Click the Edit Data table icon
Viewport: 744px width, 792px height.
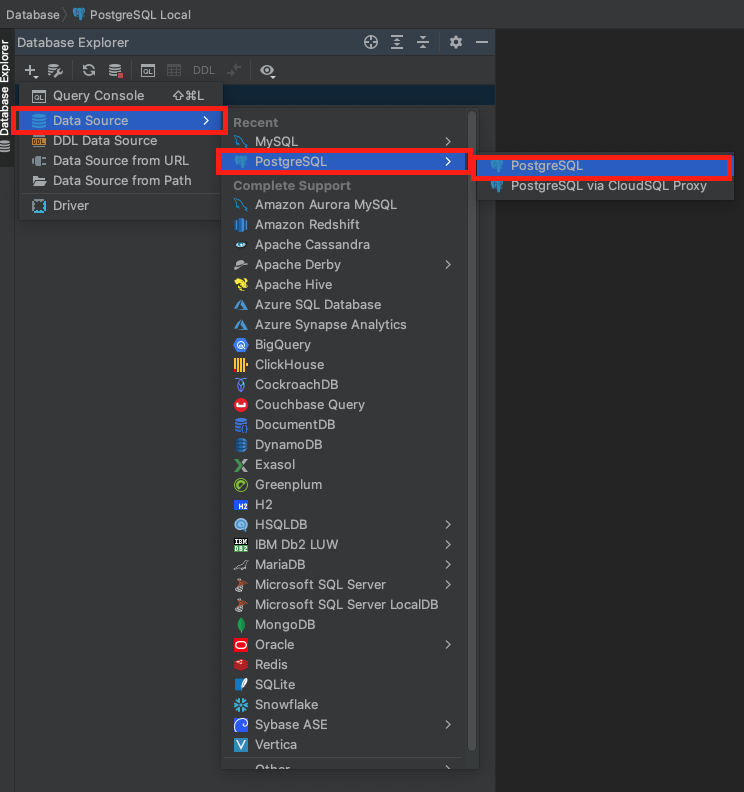point(174,71)
